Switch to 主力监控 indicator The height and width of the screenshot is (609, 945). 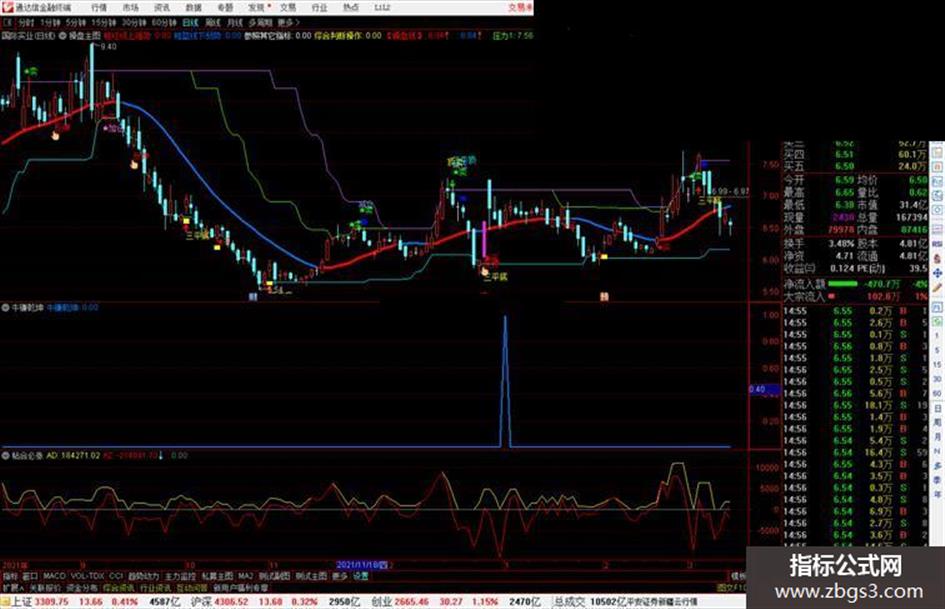pos(180,576)
